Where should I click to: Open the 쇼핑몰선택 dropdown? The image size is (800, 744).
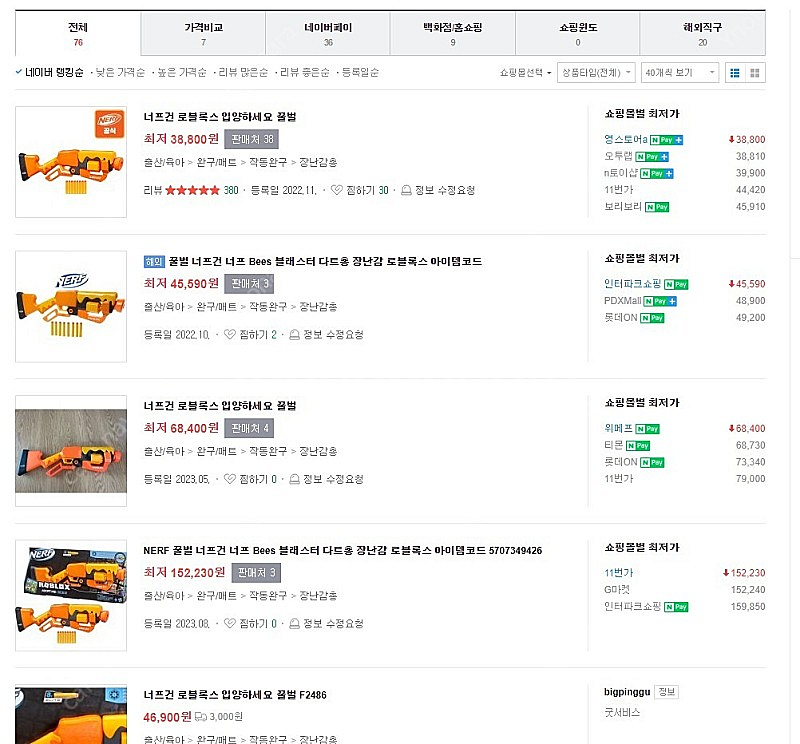527,71
